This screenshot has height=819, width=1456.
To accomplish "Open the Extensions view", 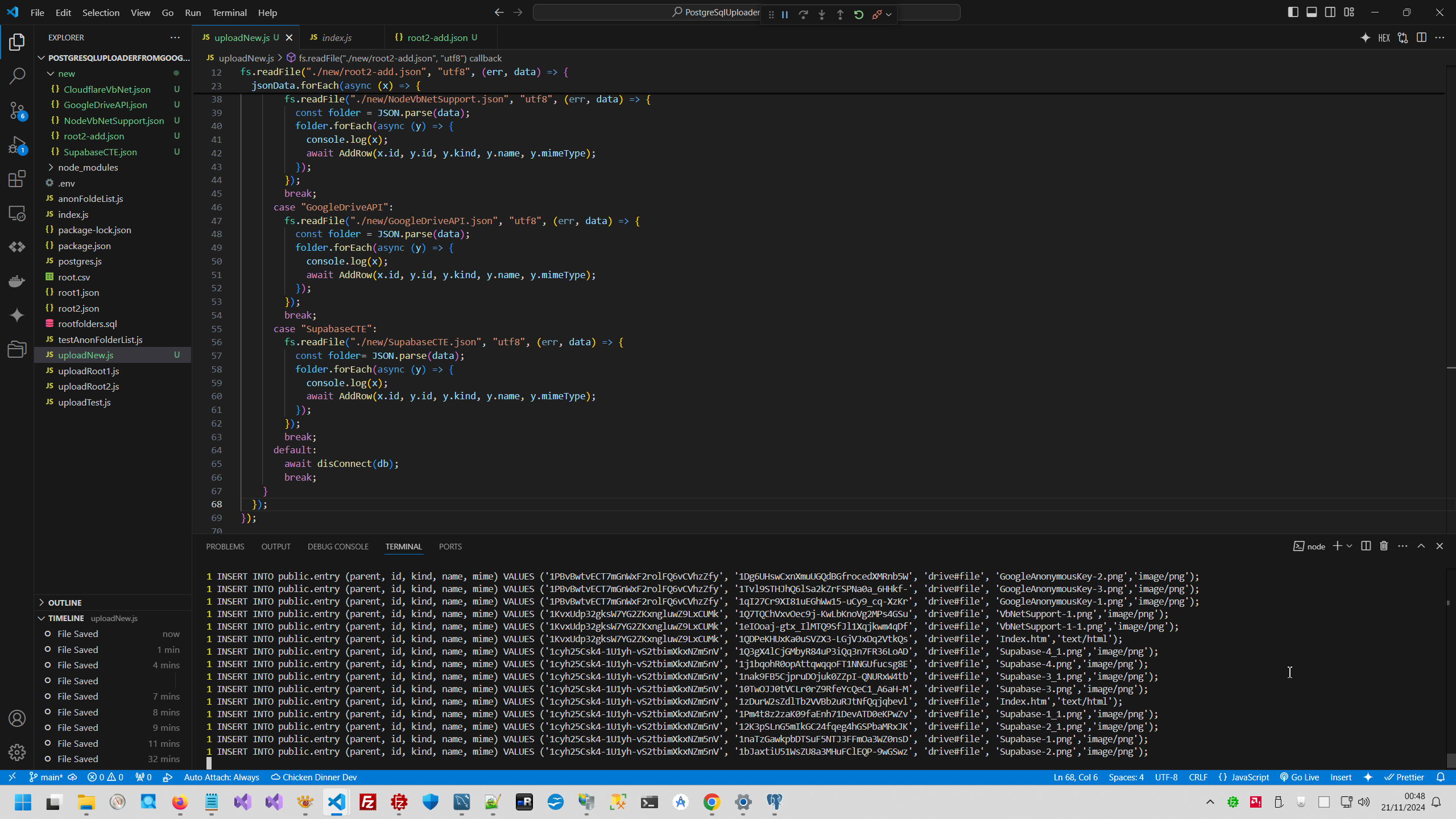I will [x=17, y=179].
